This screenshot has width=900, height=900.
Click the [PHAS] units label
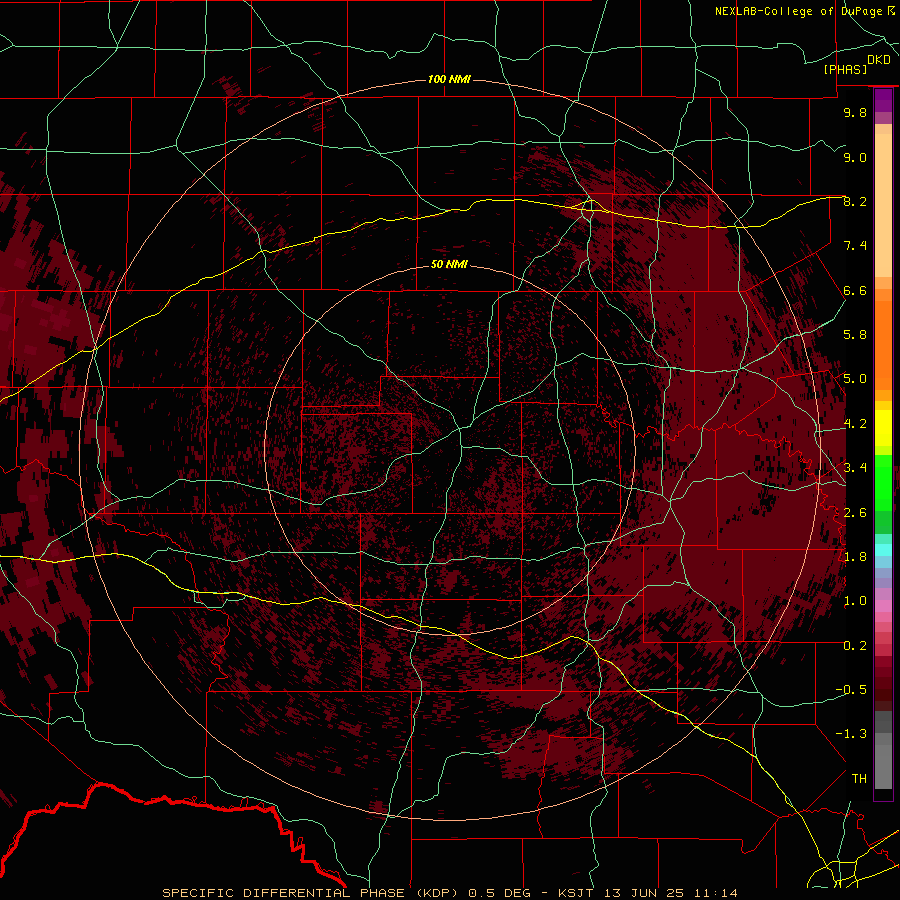pyautogui.click(x=845, y=70)
